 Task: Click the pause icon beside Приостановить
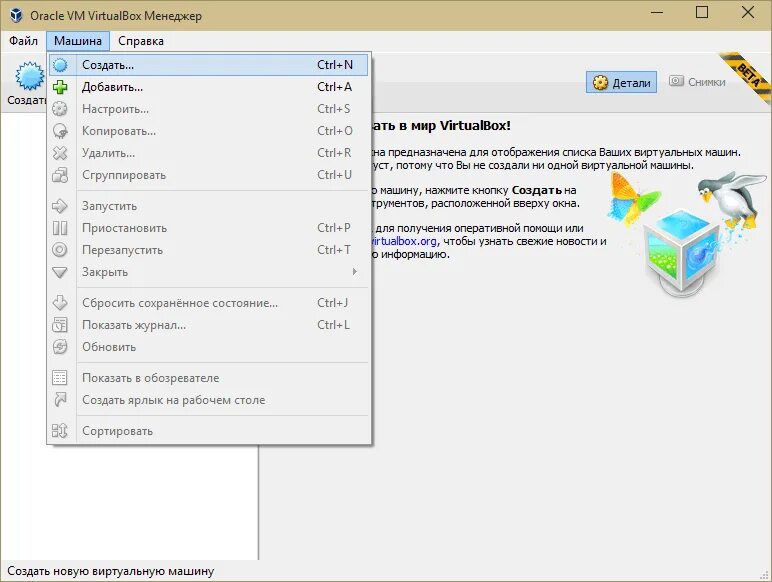[60, 228]
